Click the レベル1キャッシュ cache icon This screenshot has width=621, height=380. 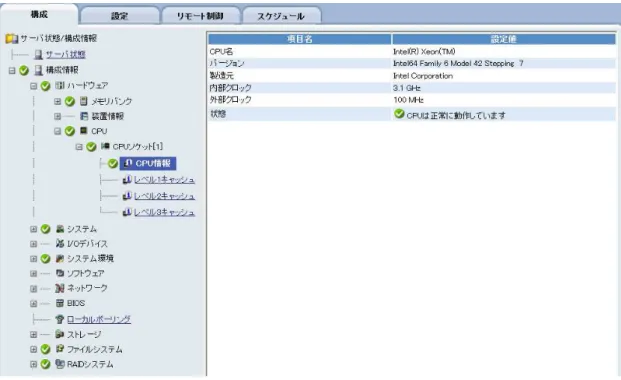(x=127, y=179)
